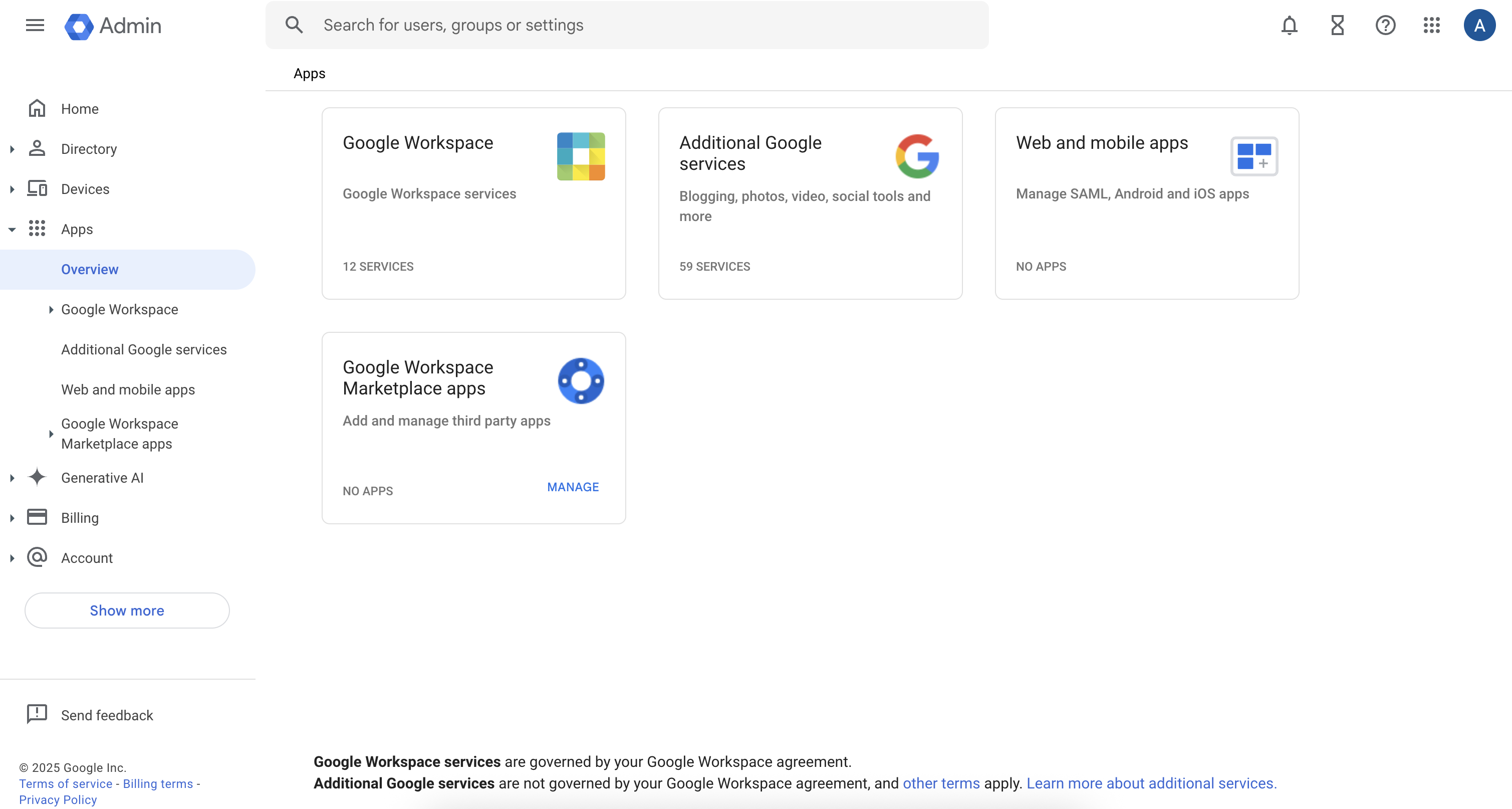This screenshot has height=809, width=1512.
Task: Click the Home house icon in sidebar
Action: pyautogui.click(x=37, y=109)
